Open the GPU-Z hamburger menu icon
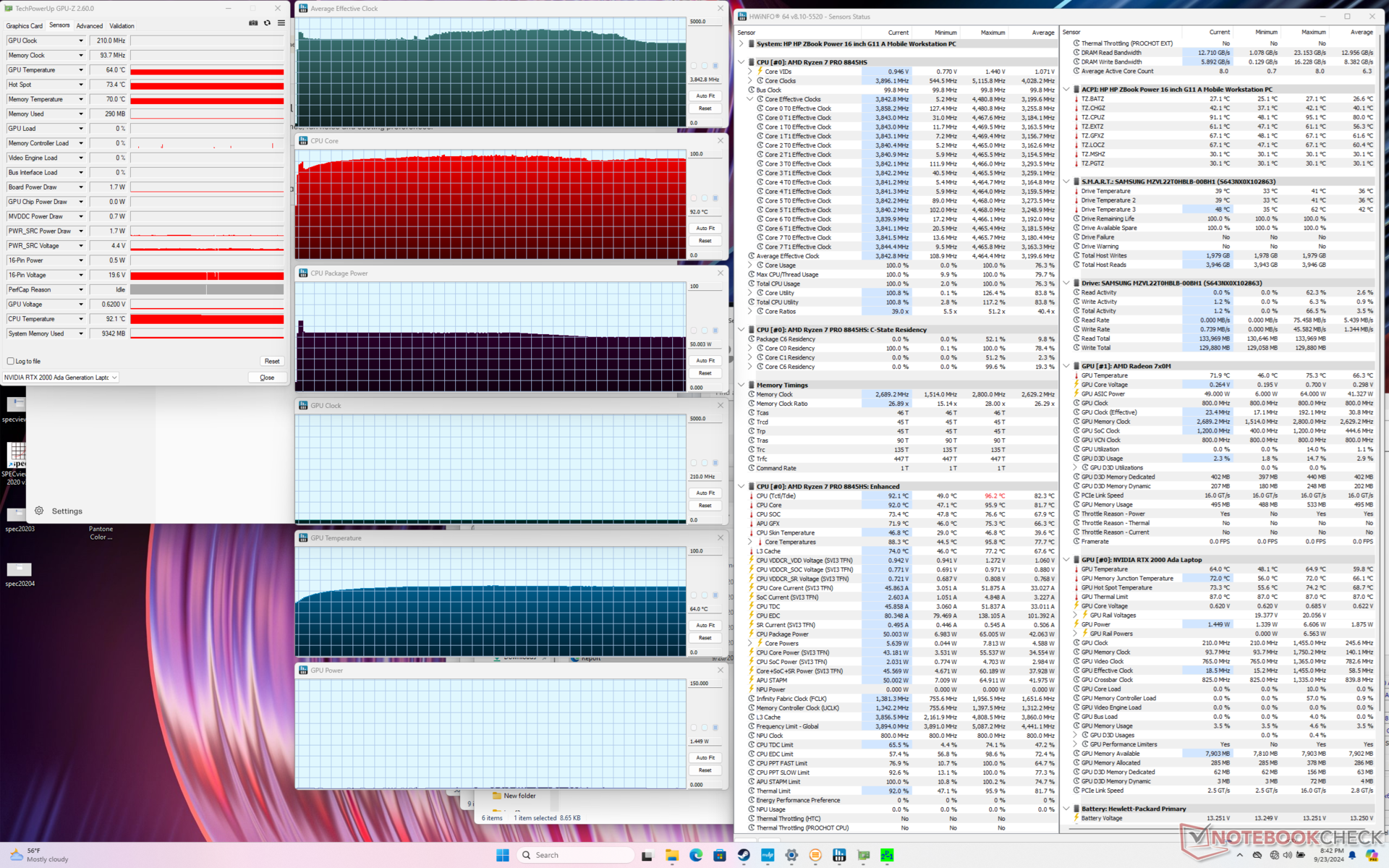 point(281,23)
